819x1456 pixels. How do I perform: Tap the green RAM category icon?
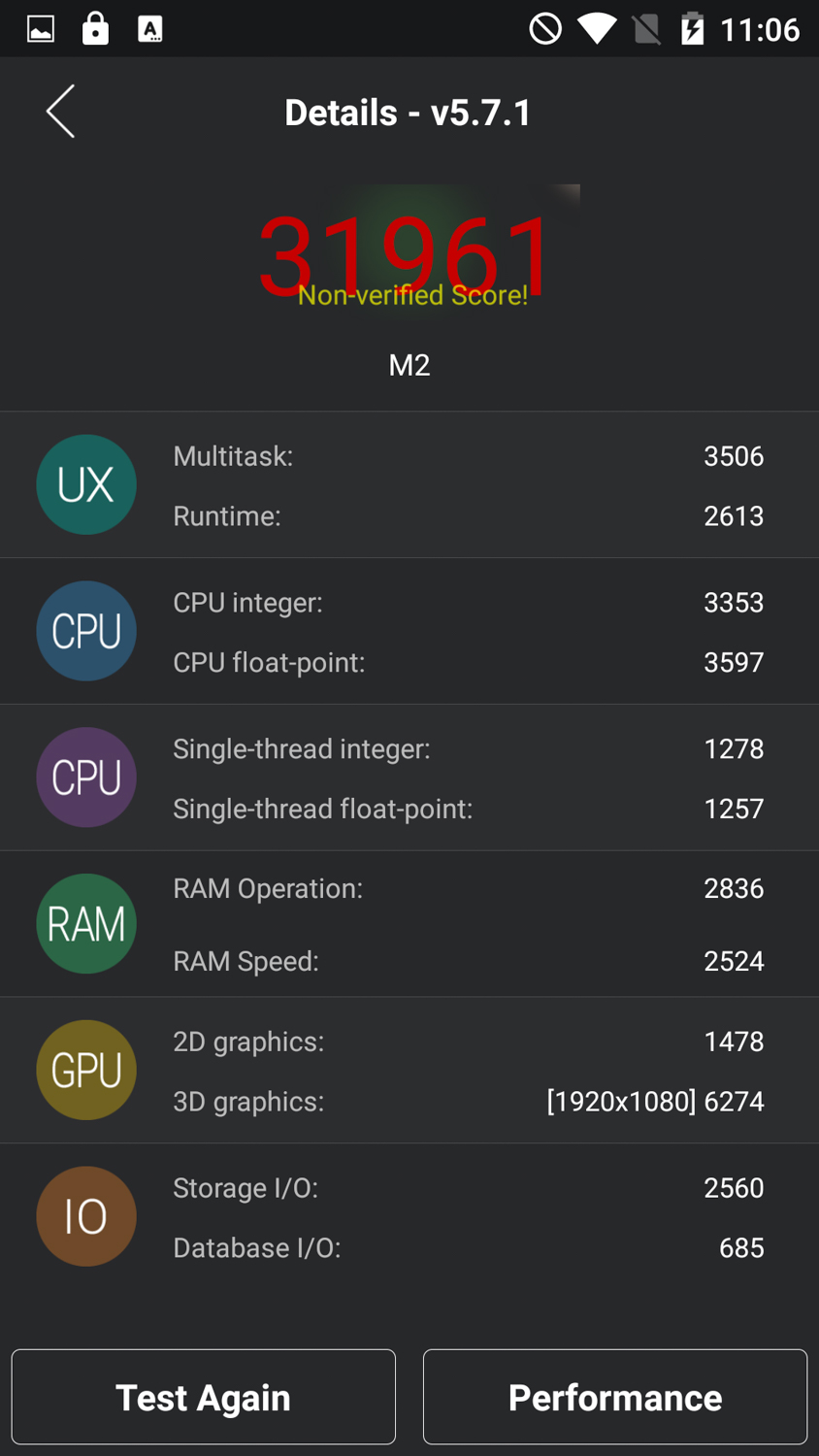pos(86,924)
